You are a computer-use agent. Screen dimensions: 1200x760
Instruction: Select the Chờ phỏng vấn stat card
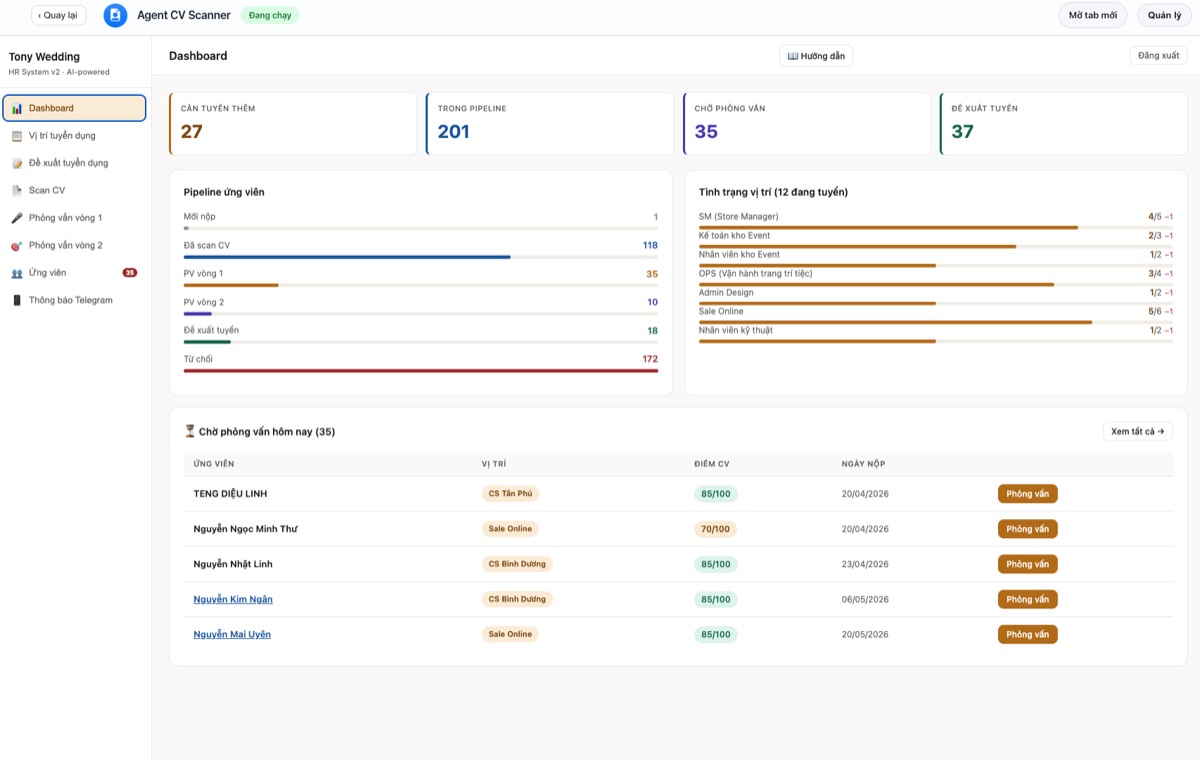808,124
